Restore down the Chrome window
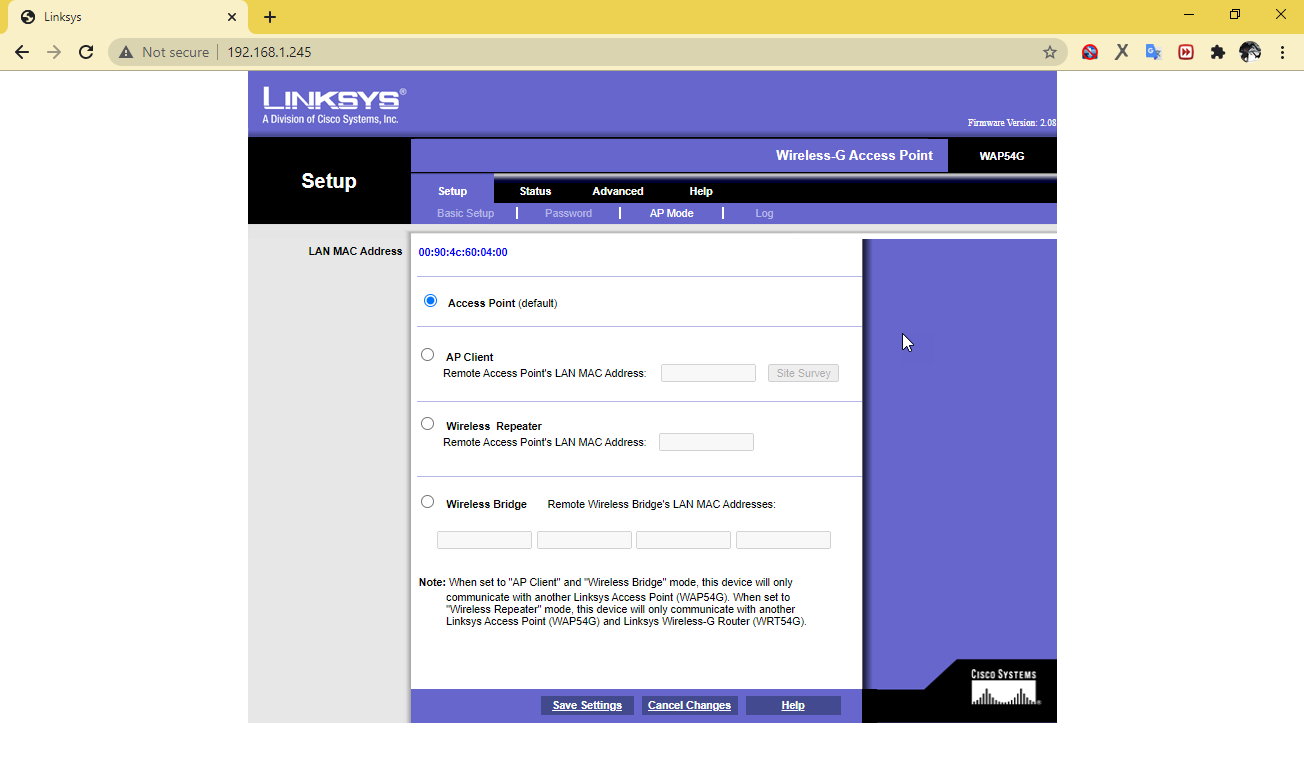This screenshot has width=1304, height=768. pyautogui.click(x=1235, y=14)
